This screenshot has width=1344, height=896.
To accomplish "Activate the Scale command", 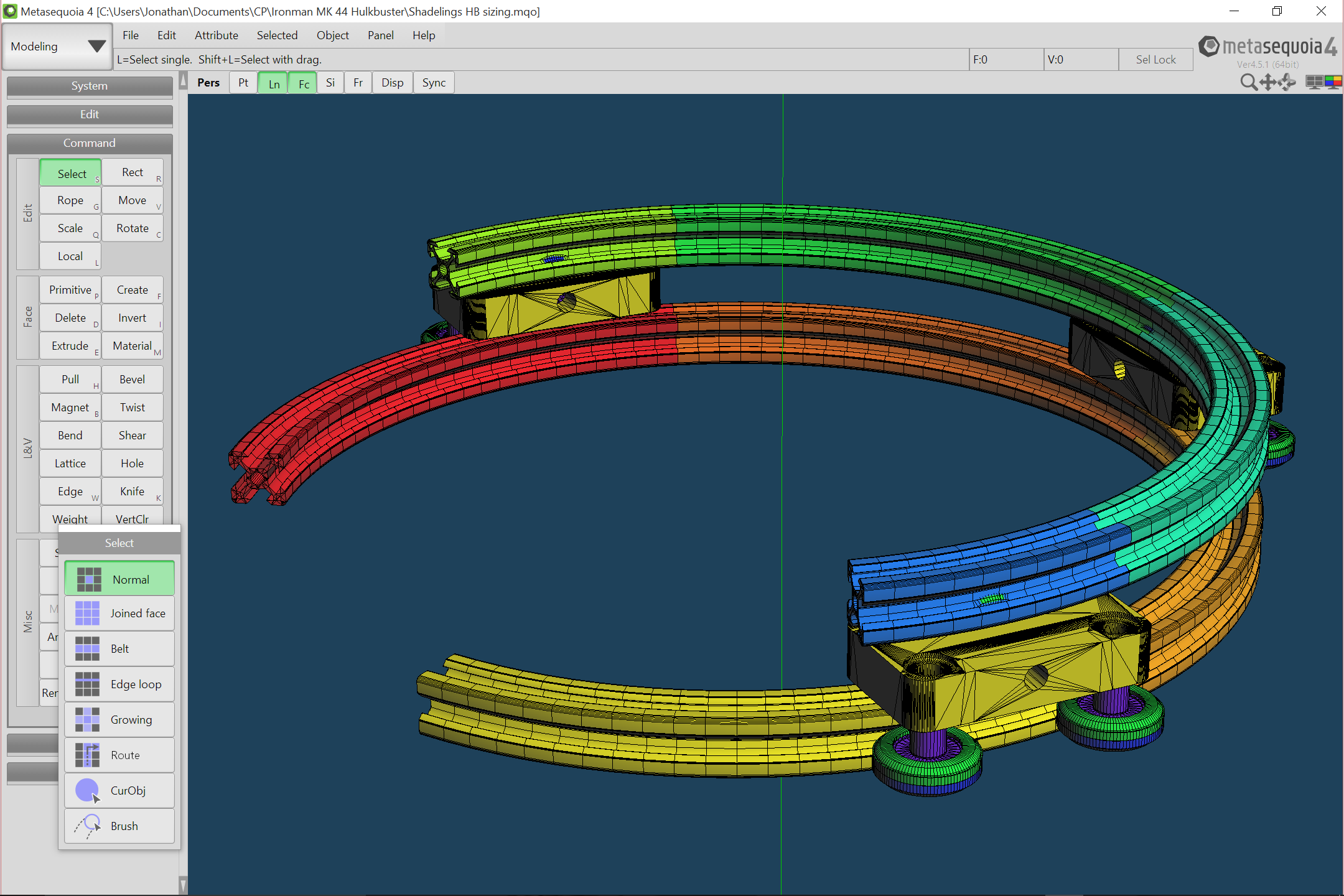I will pos(70,228).
